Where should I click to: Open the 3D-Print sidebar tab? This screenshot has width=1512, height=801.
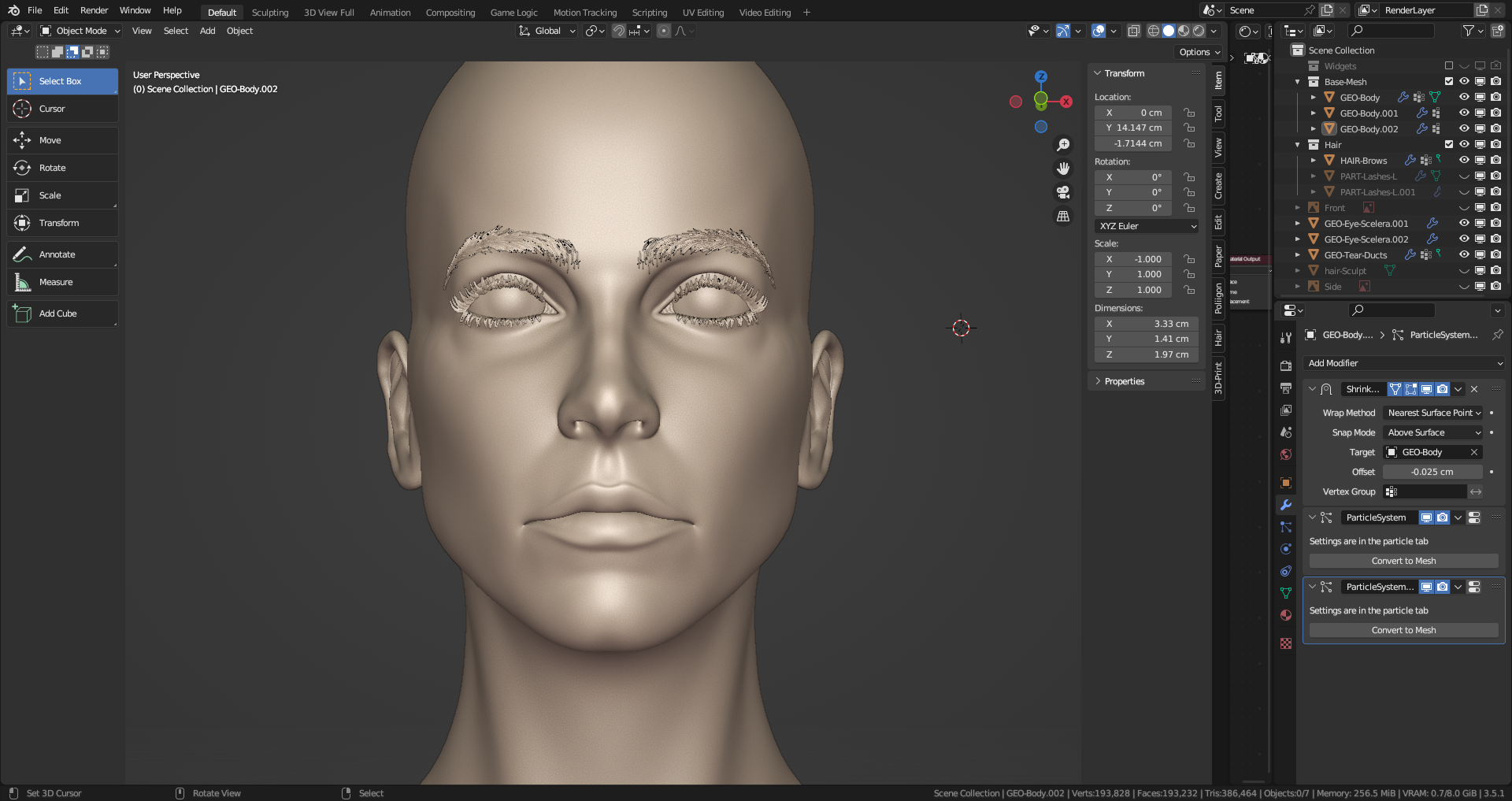(x=1218, y=378)
